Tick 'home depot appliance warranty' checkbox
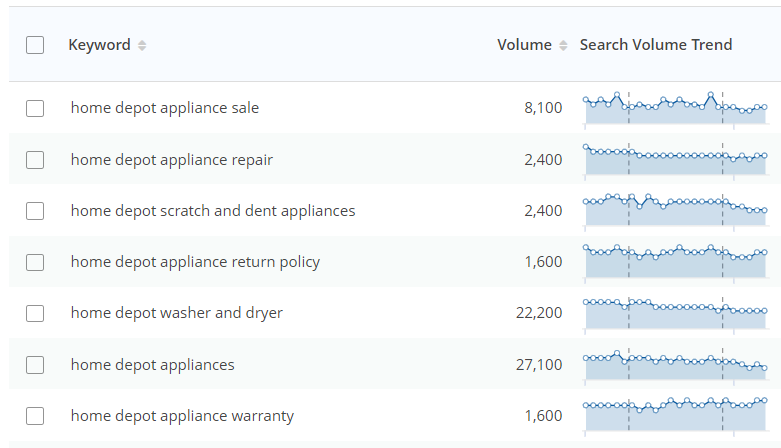 tap(35, 416)
